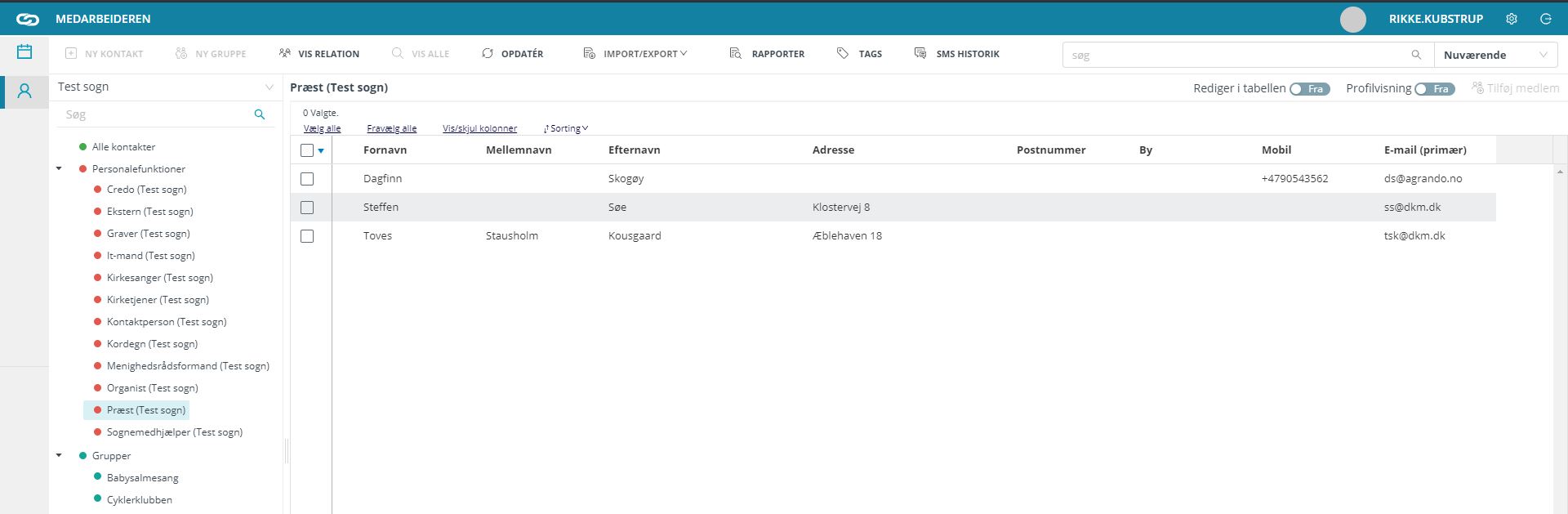Viewport: 1568px width, 514px height.
Task: Click the user avatar circle
Action: click(1352, 20)
